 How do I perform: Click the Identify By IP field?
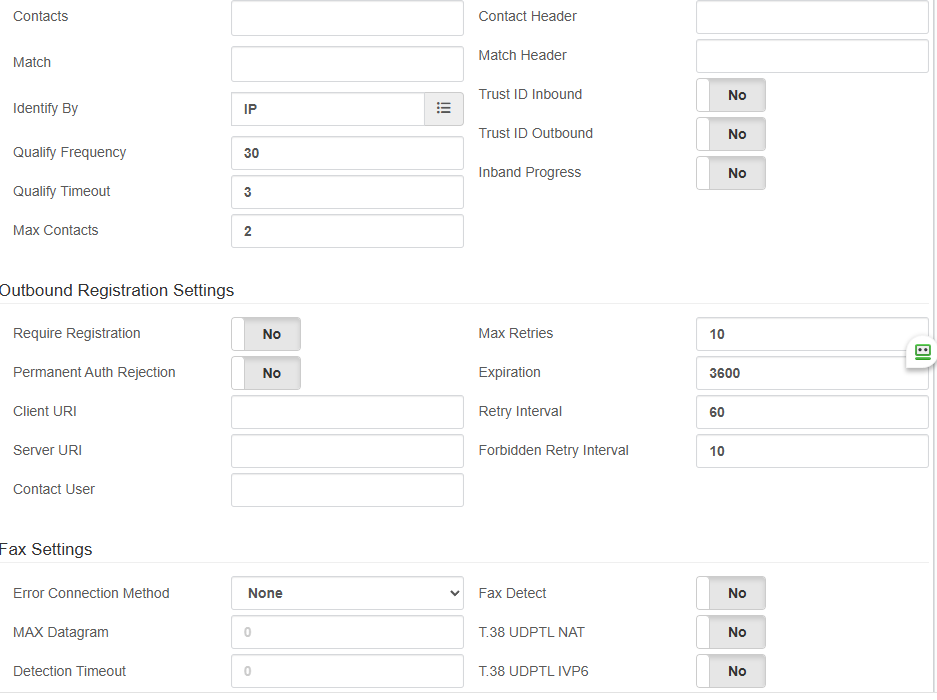click(x=328, y=109)
